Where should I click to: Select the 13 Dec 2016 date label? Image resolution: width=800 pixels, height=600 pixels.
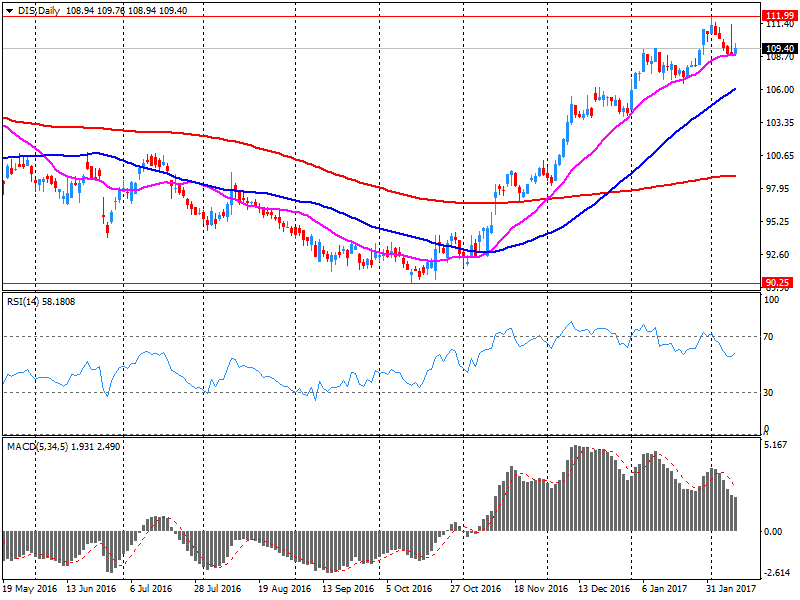coord(604,590)
